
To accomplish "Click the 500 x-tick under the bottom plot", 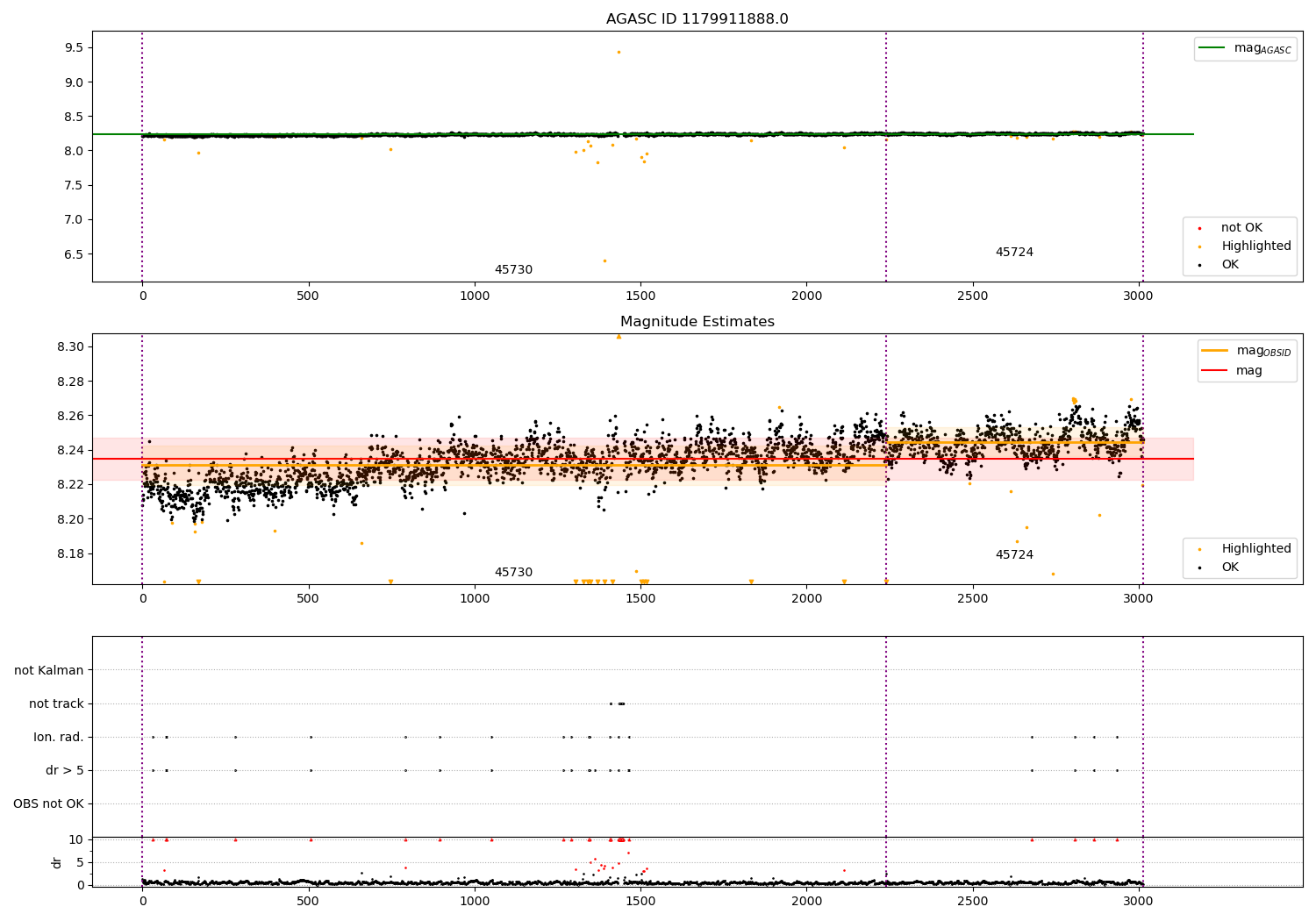I will pos(309,901).
